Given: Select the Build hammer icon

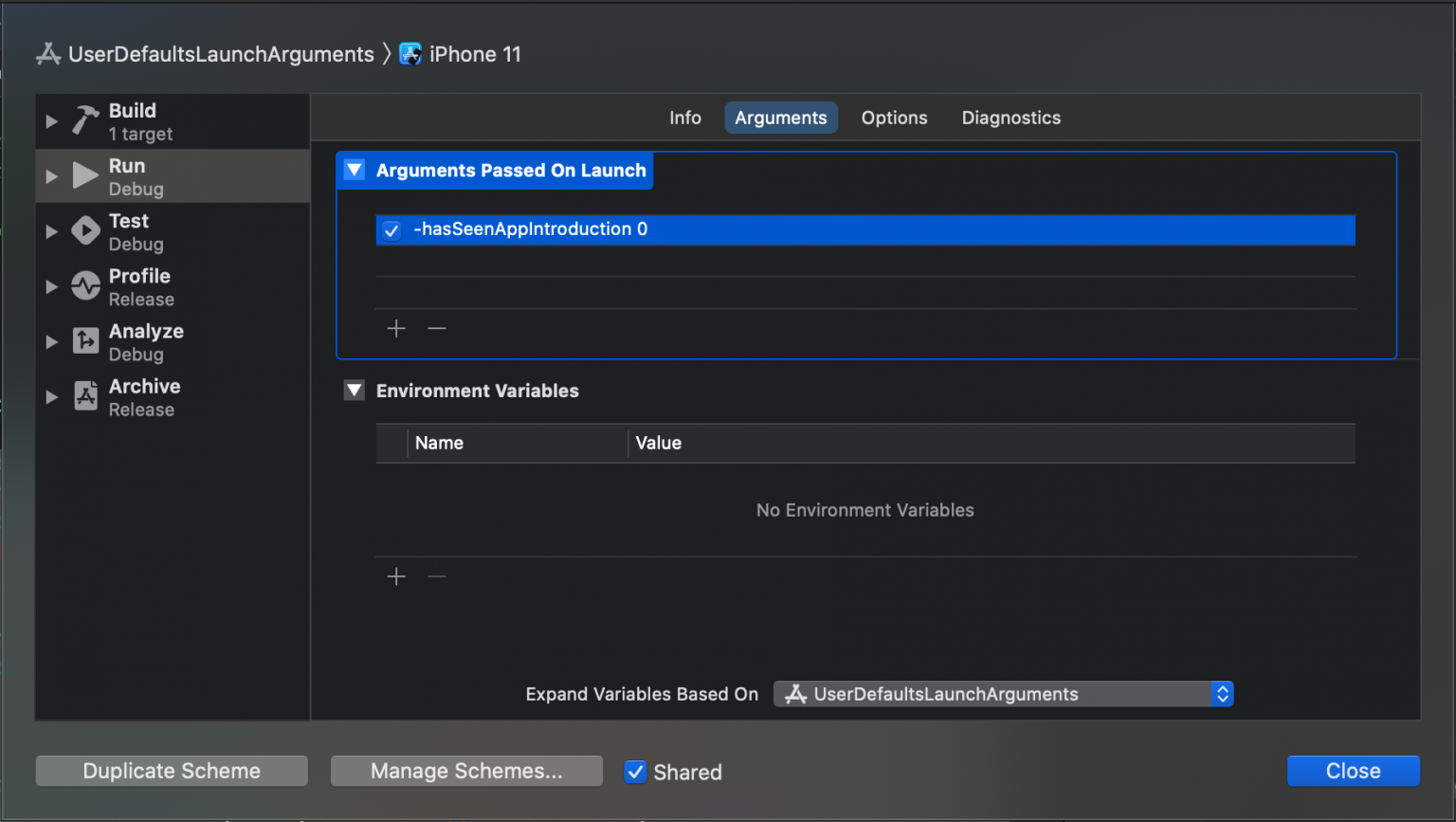Looking at the screenshot, I should point(84,120).
